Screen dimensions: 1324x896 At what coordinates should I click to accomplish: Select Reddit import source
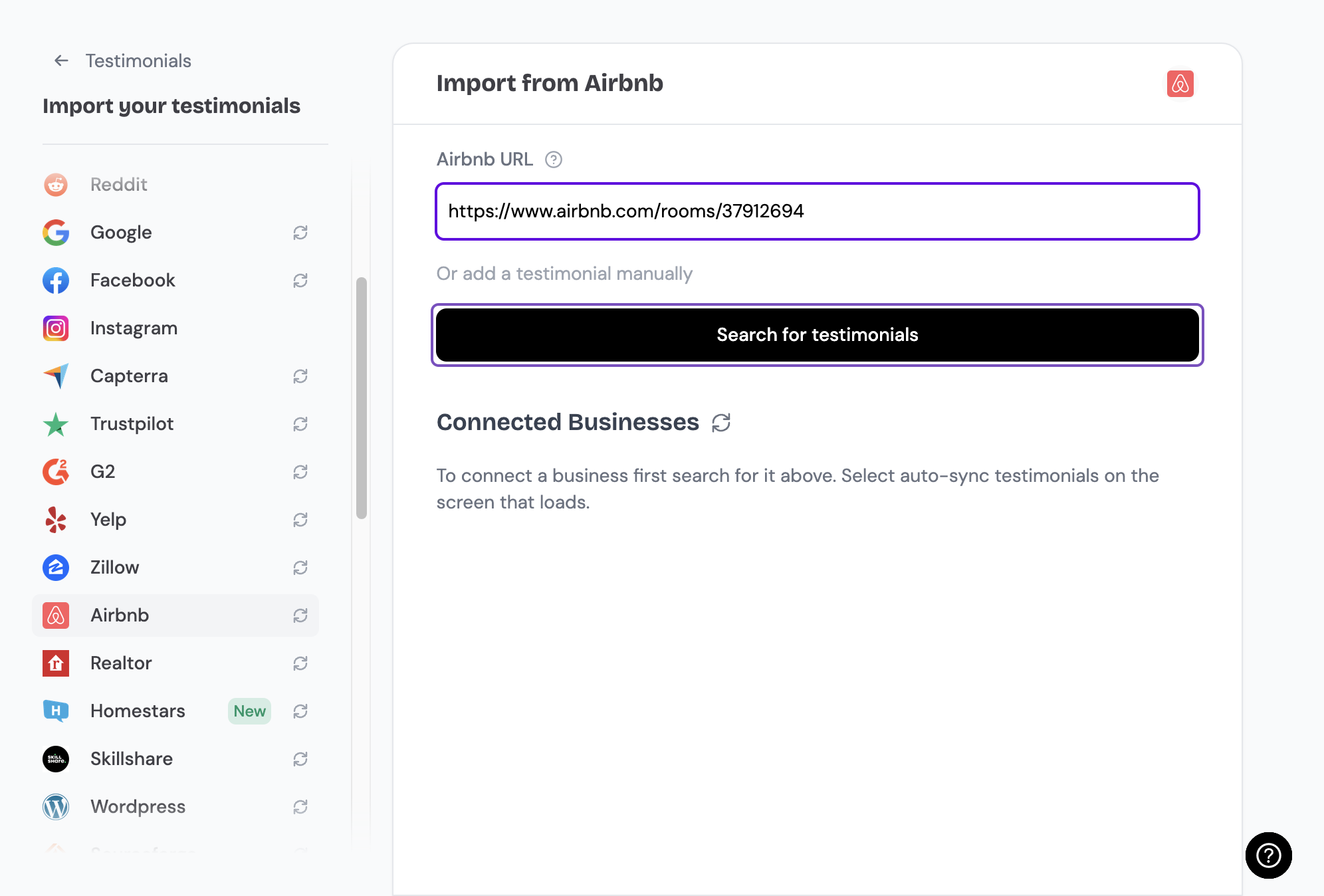click(175, 185)
